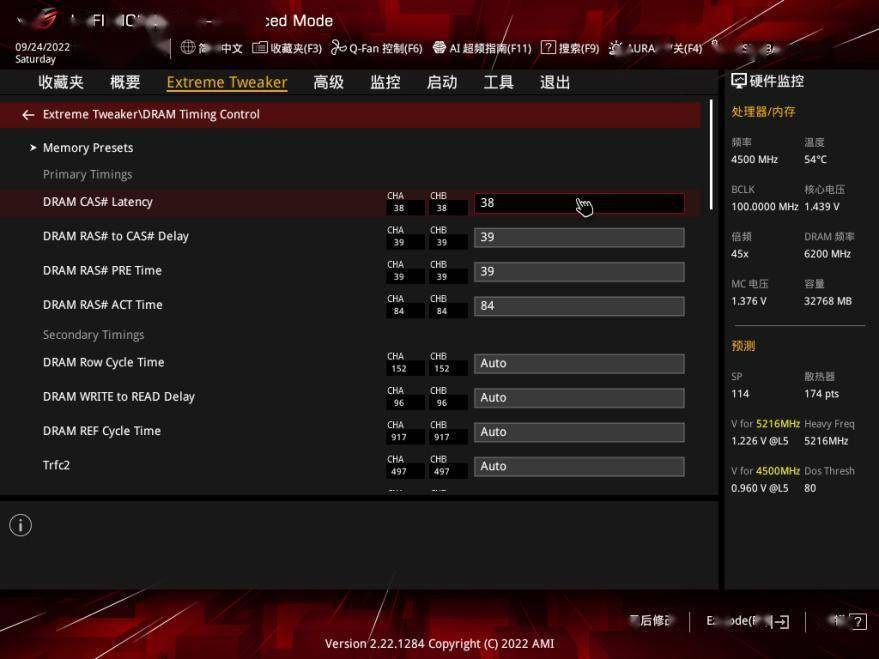879x659 pixels.
Task: Click the 搜索(F9) search question icon
Action: point(548,47)
